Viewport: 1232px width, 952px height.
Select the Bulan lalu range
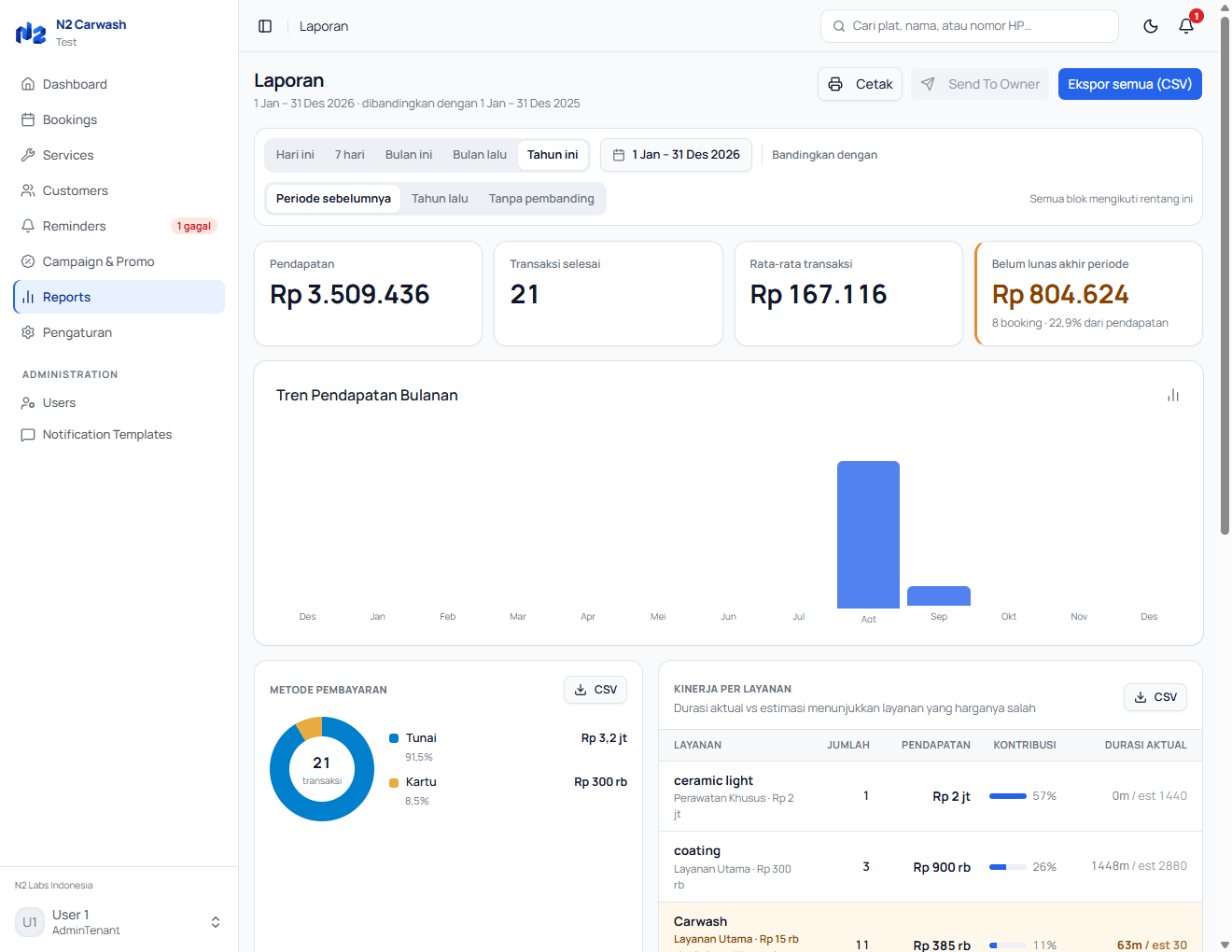tap(480, 155)
